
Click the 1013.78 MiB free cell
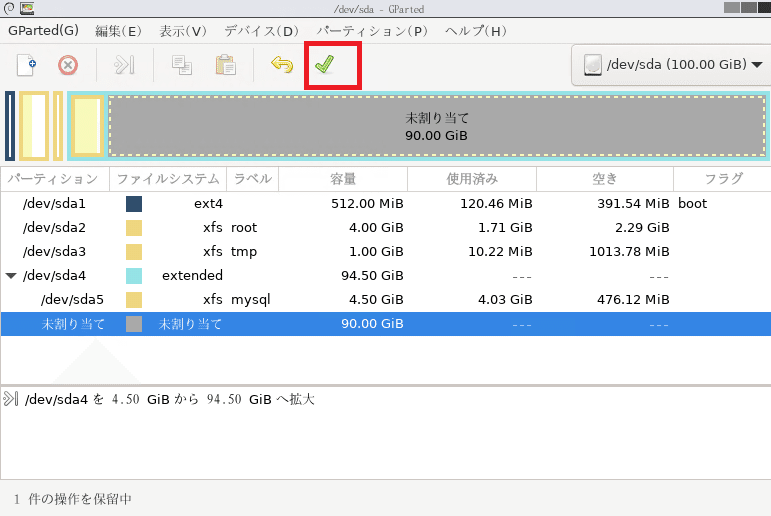point(629,252)
